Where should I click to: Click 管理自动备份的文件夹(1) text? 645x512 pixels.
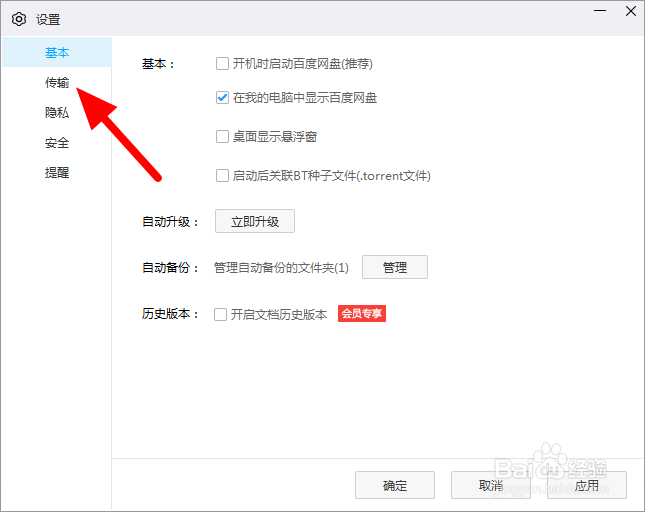pyautogui.click(x=281, y=268)
